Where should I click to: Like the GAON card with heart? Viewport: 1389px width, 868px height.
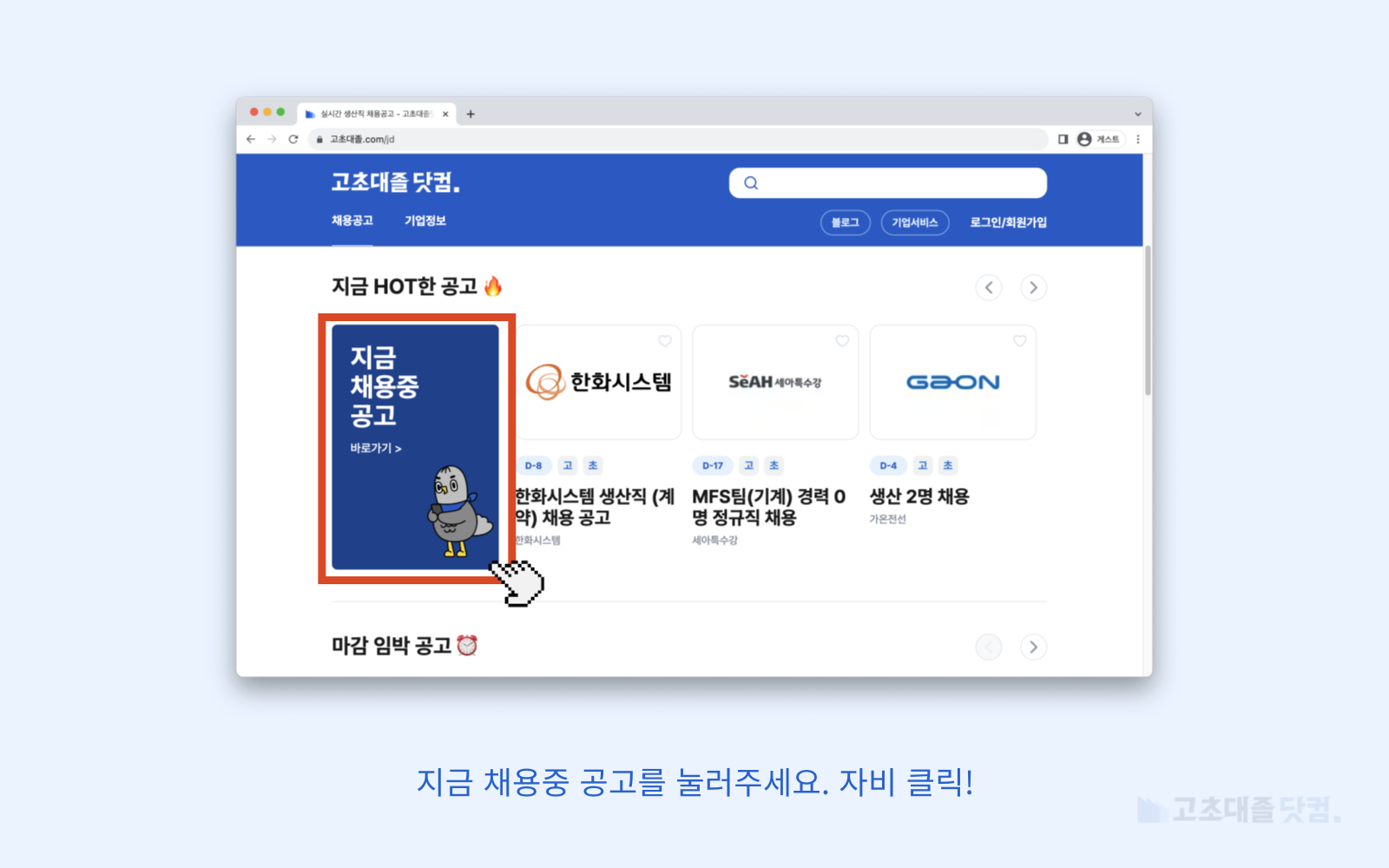(x=1020, y=341)
